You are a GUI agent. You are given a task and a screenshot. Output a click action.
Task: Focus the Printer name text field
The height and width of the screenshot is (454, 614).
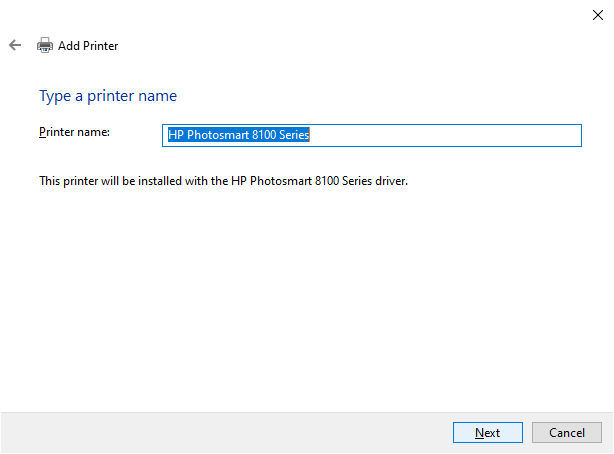click(371, 135)
